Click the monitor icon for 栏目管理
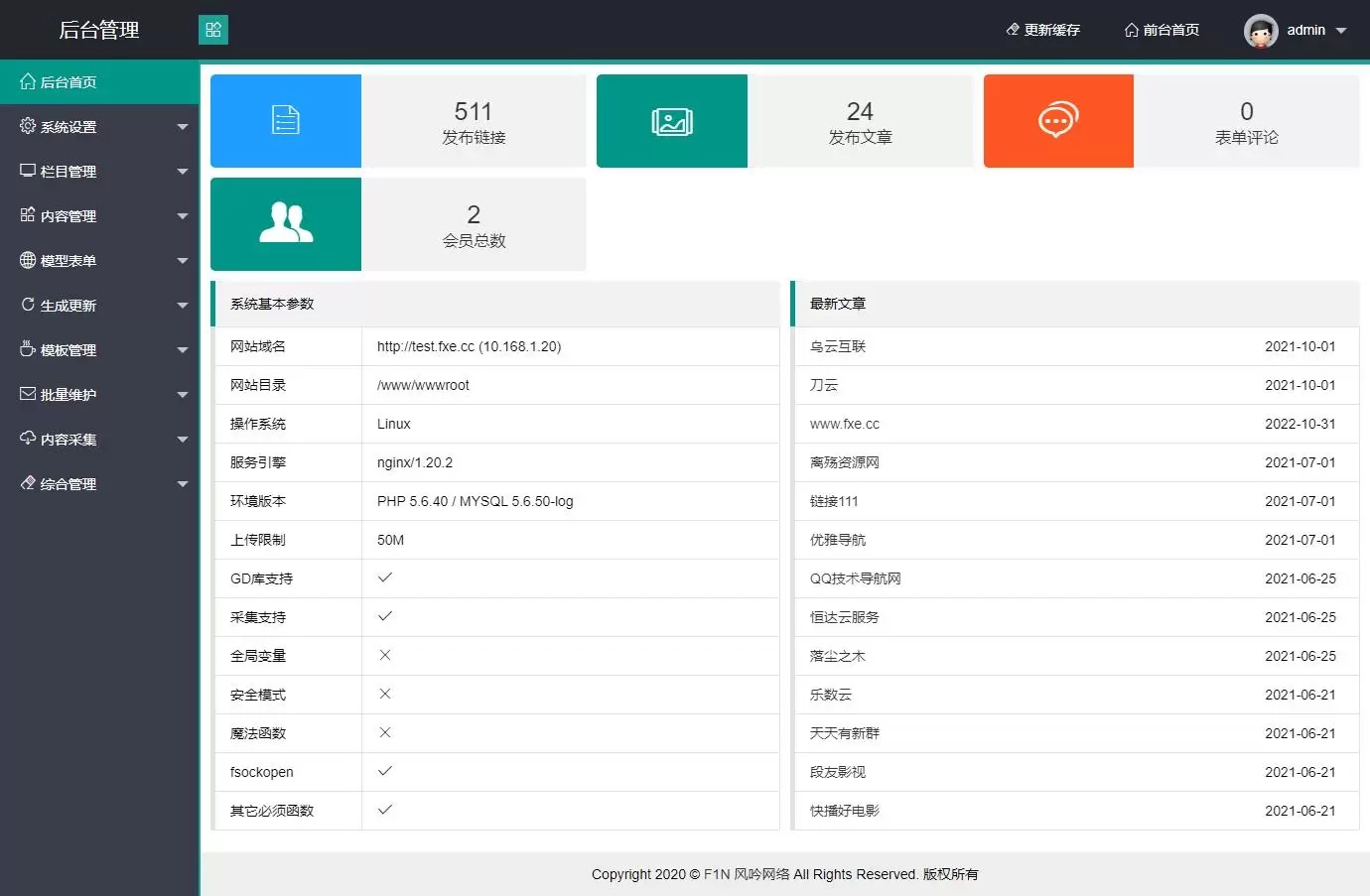Image resolution: width=1370 pixels, height=896 pixels. [28, 171]
